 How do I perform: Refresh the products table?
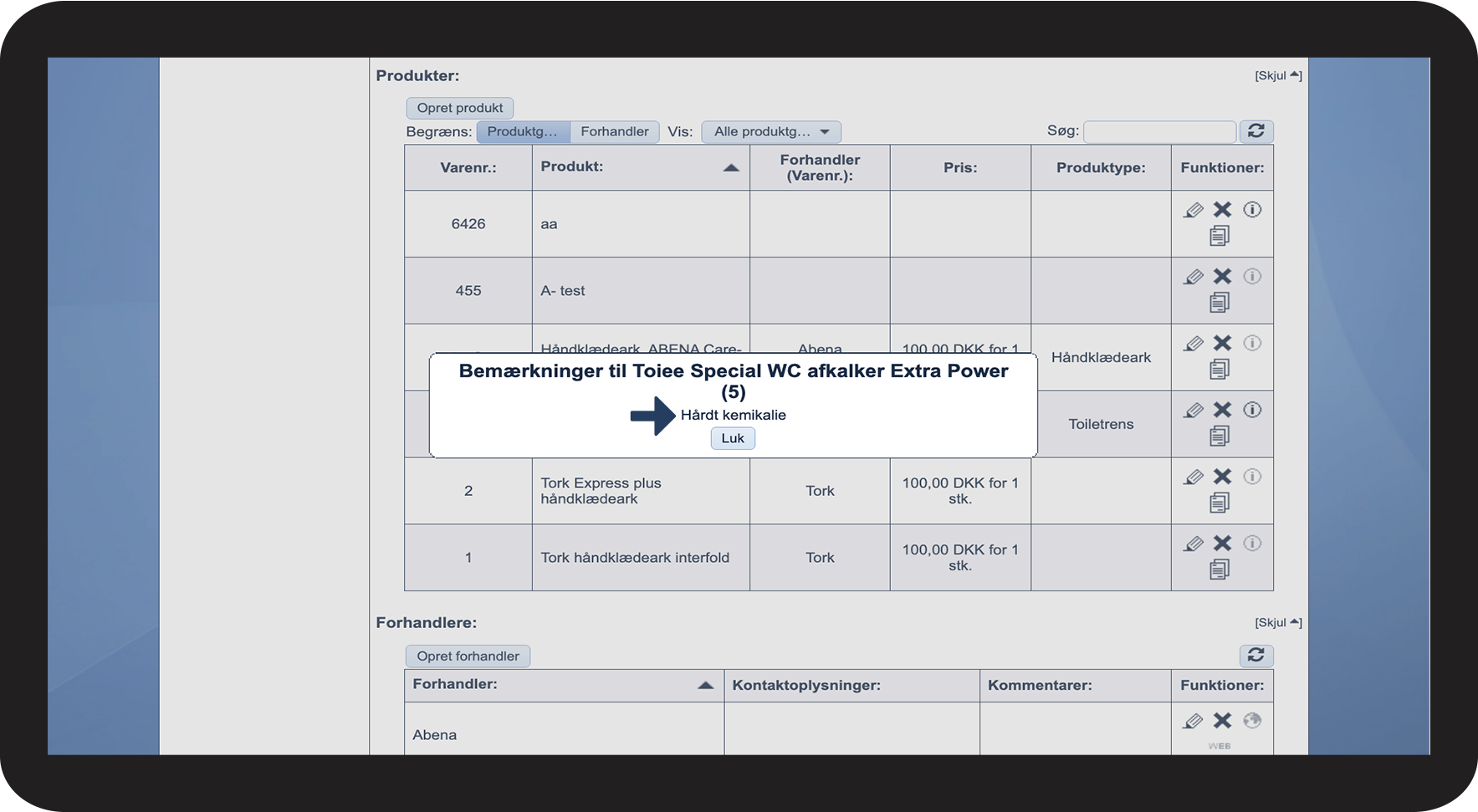coord(1256,131)
